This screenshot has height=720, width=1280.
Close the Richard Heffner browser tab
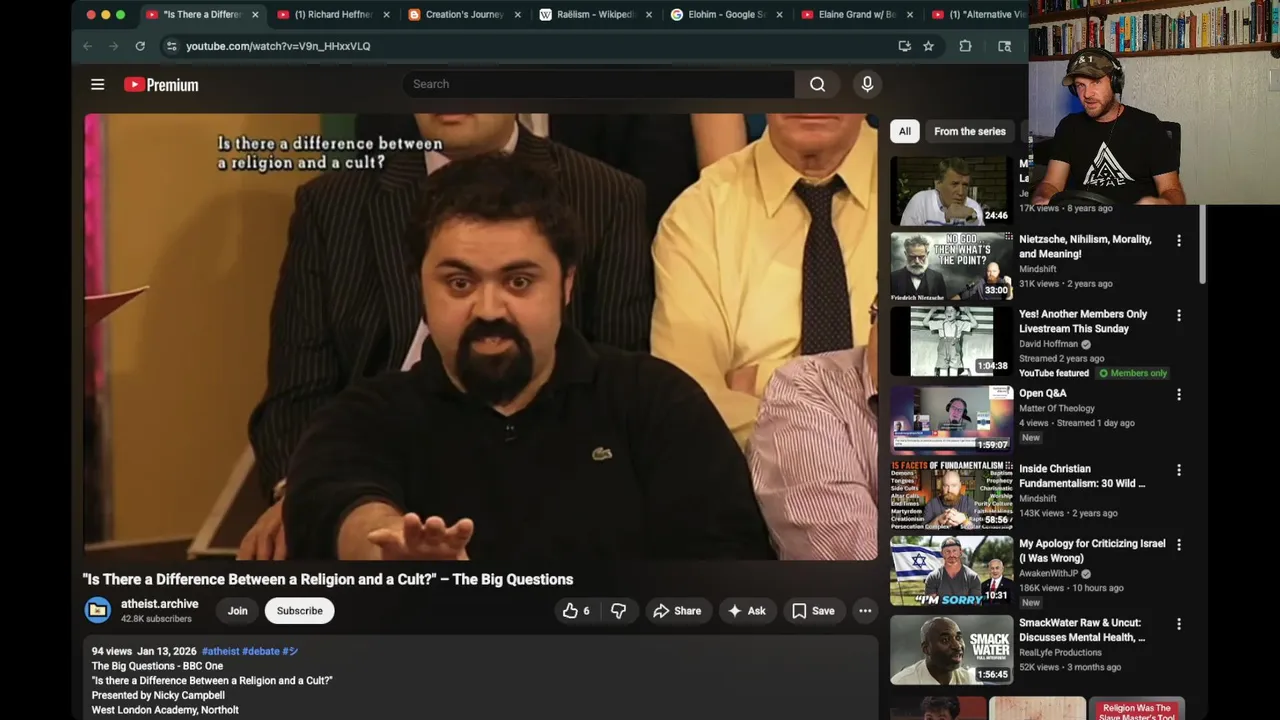point(386,15)
